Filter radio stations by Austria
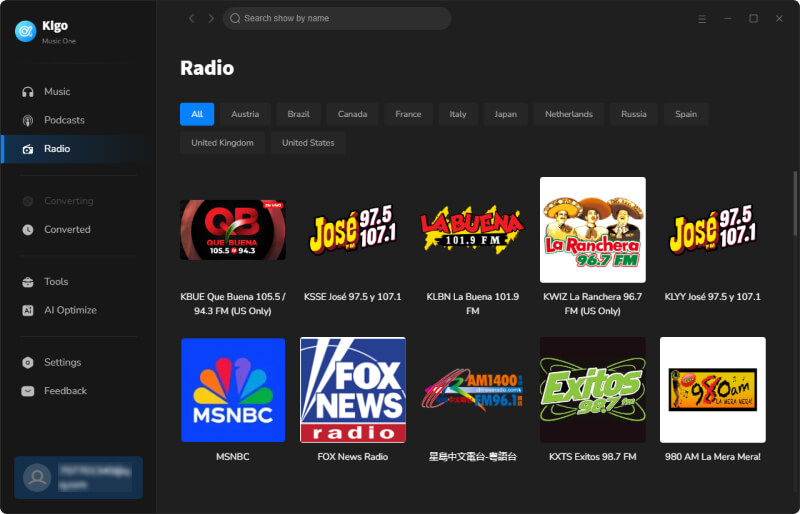Viewport: 800px width, 514px height. pyautogui.click(x=245, y=114)
